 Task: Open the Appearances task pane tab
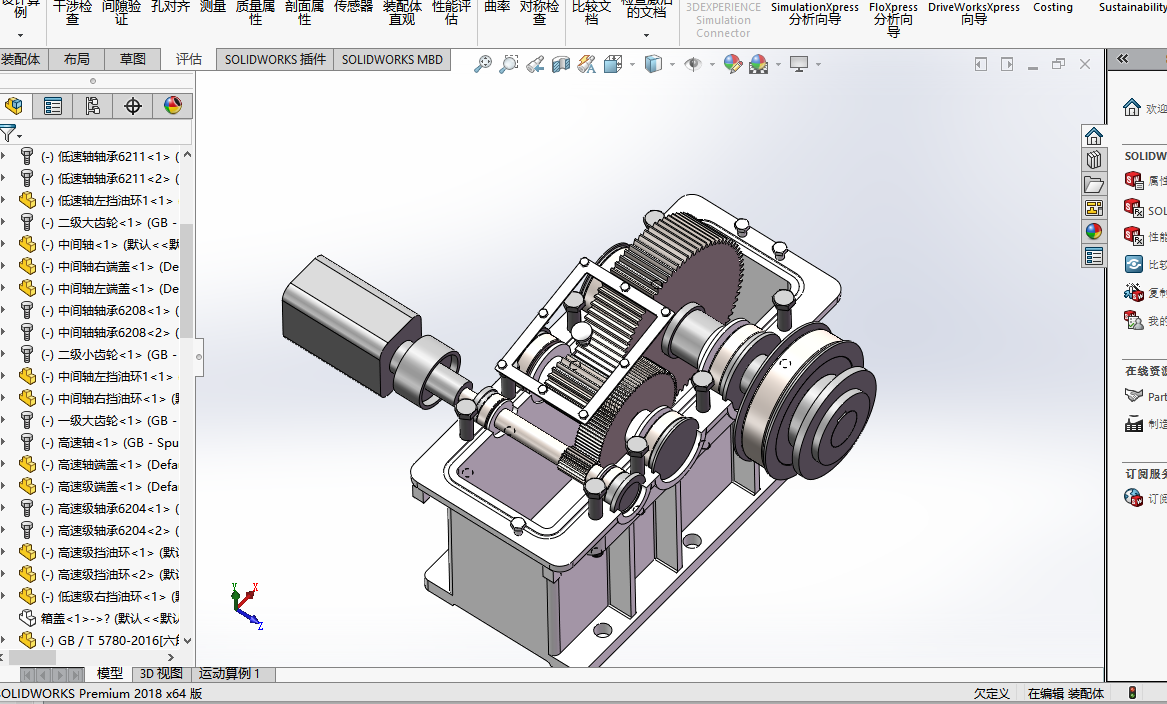point(1093,231)
